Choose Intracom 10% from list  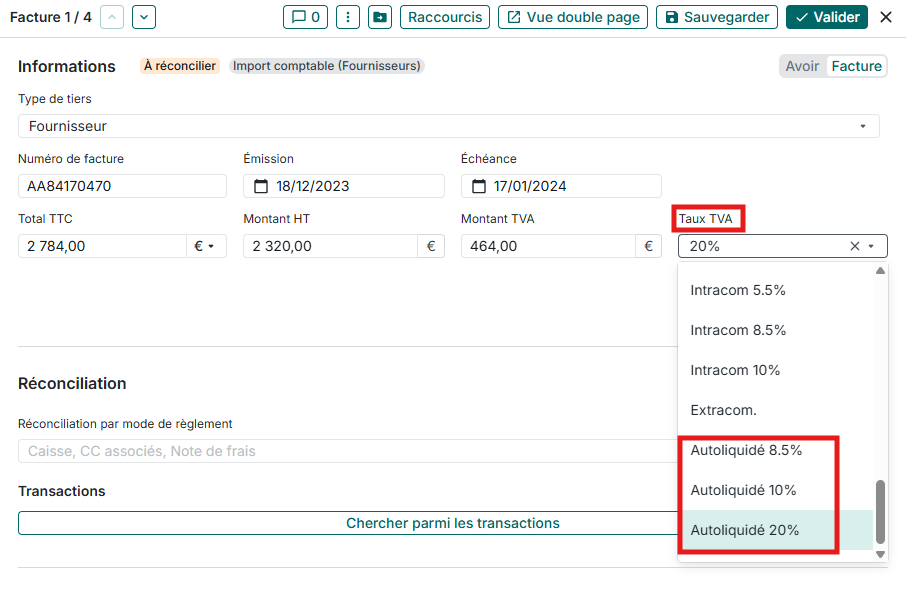tap(735, 370)
